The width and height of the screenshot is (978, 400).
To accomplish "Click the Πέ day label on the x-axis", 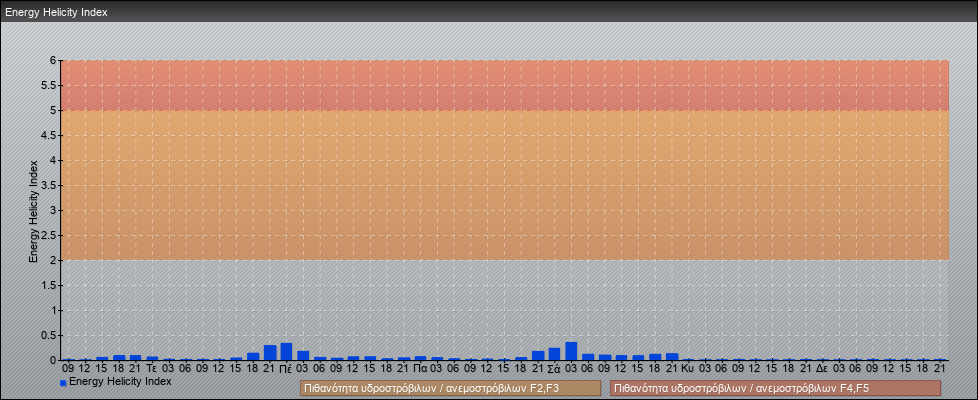I will [286, 368].
